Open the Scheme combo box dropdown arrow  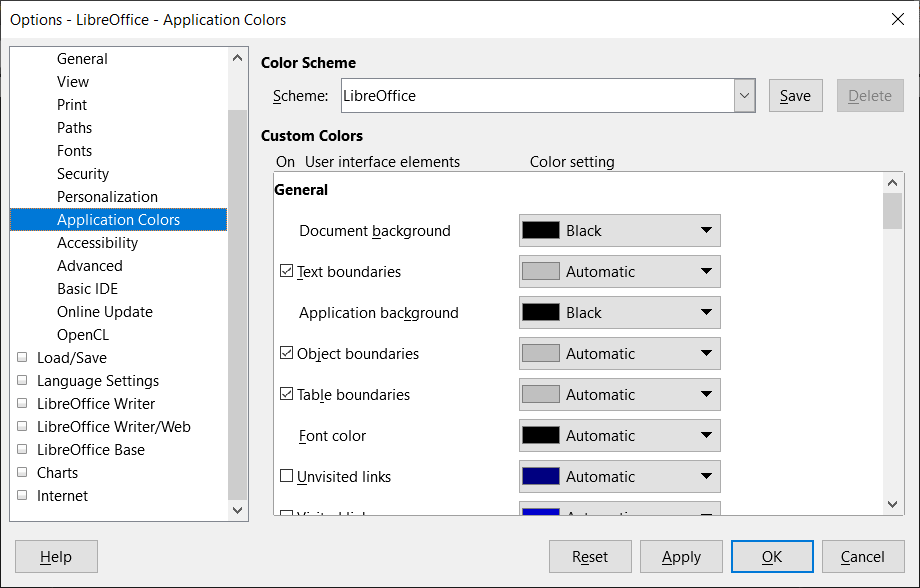(745, 96)
